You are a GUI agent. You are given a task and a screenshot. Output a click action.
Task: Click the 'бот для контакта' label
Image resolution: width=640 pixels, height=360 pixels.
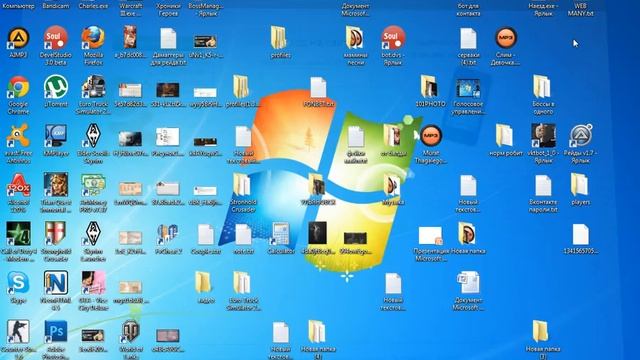468,10
